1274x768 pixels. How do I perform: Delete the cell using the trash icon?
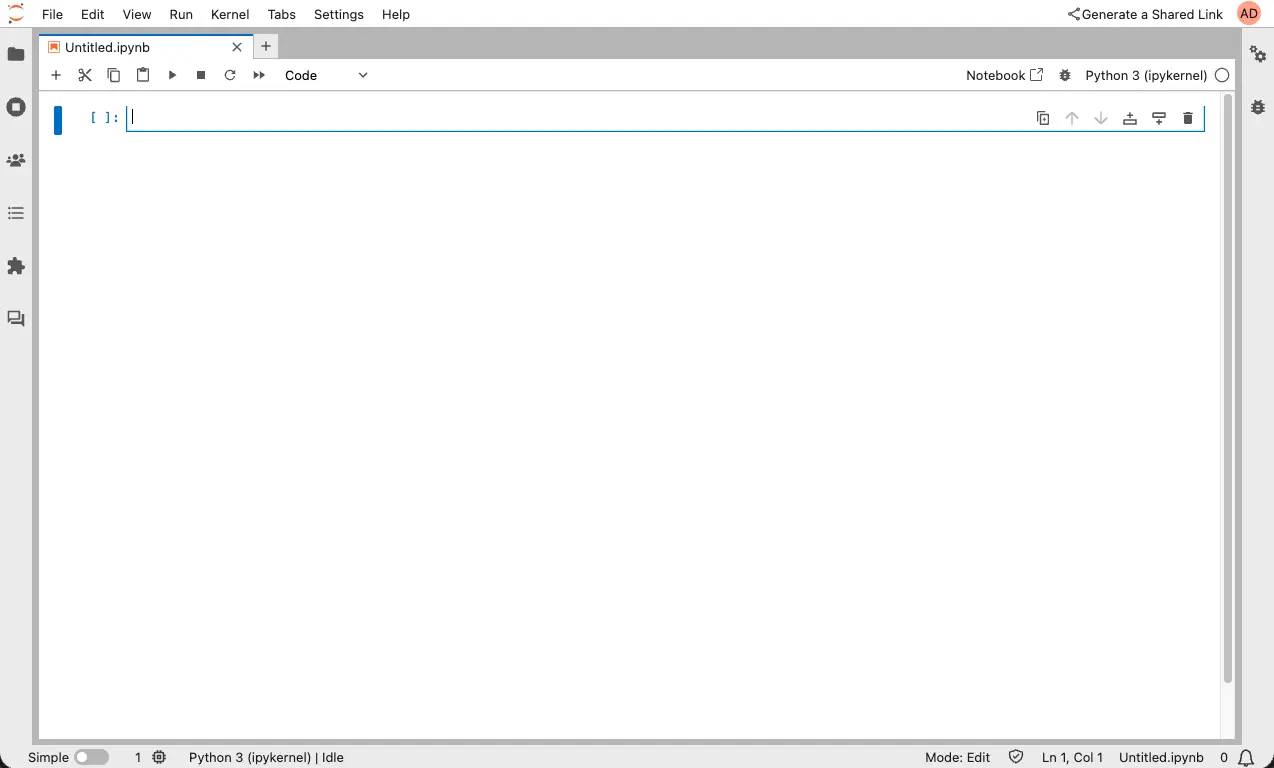click(x=1188, y=118)
